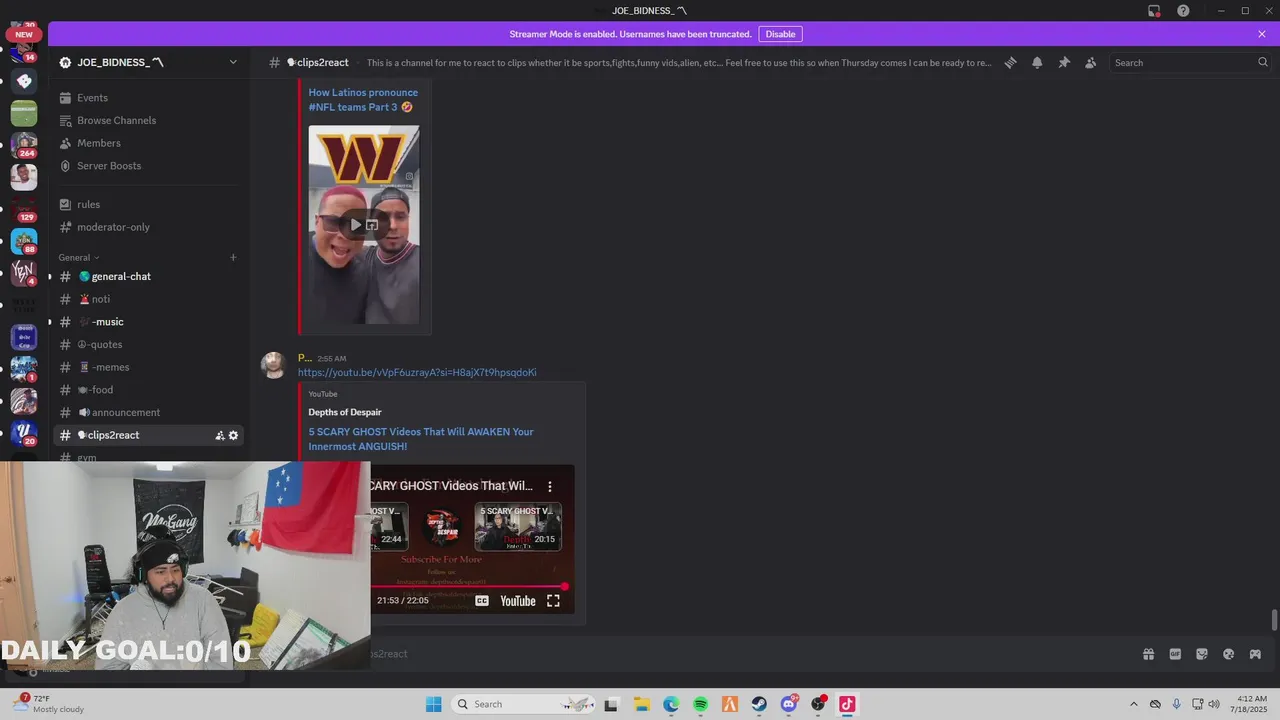The image size is (1280, 720).
Task: Toggle the member list icon
Action: pos(1091,62)
